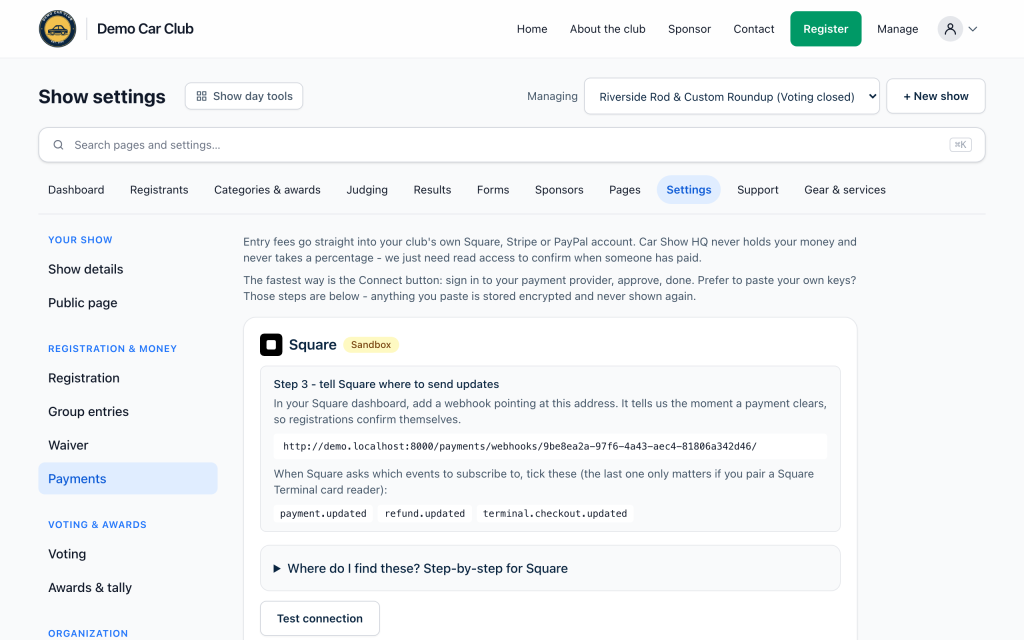Click the Demo Car Club title
Screen dimensions: 1024x640
click(x=145, y=29)
